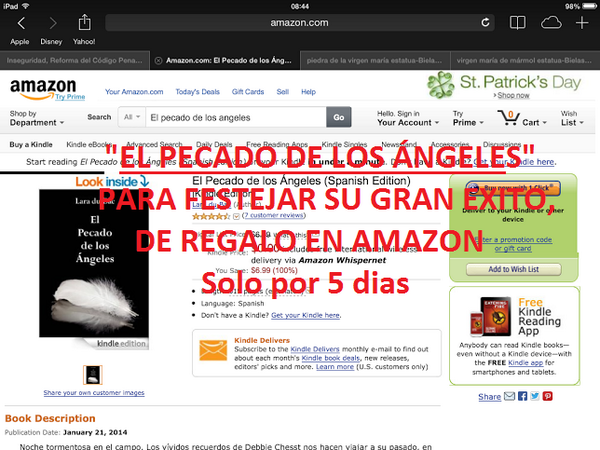This screenshot has width=600, height=450.
Task: Click Share your own customer images
Action: pyautogui.click(x=94, y=393)
